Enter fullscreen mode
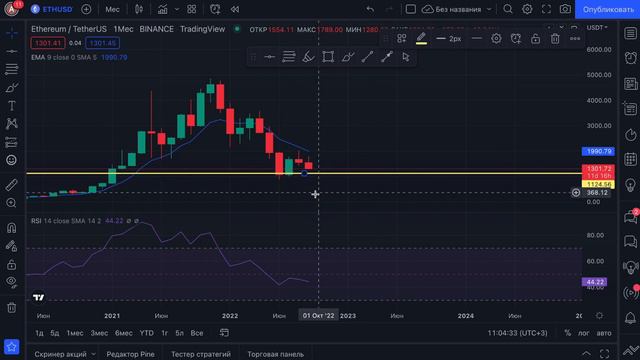The image size is (640, 360). click(x=546, y=9)
